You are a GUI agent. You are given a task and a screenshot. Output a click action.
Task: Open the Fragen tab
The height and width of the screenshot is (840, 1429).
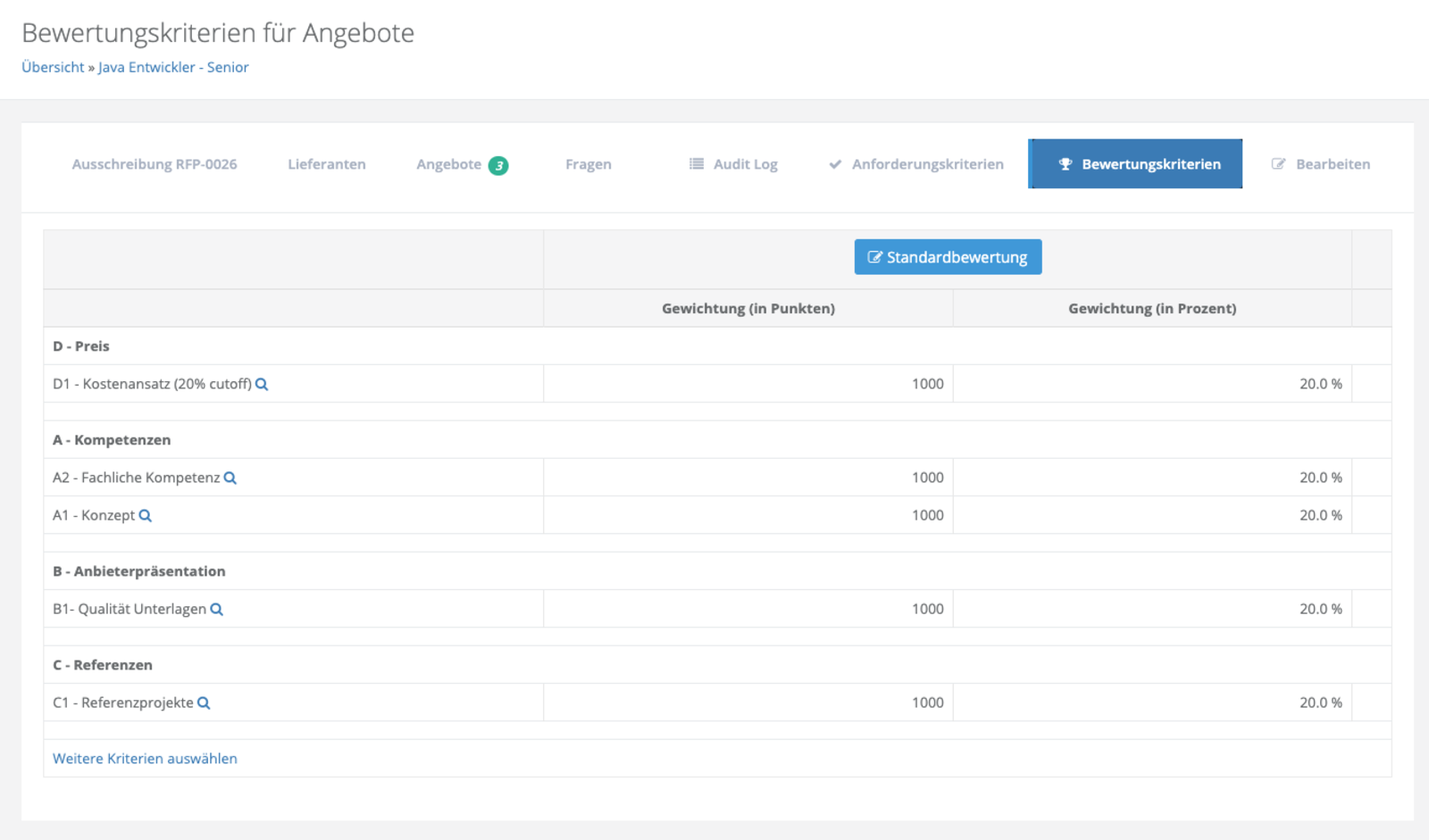tap(589, 164)
